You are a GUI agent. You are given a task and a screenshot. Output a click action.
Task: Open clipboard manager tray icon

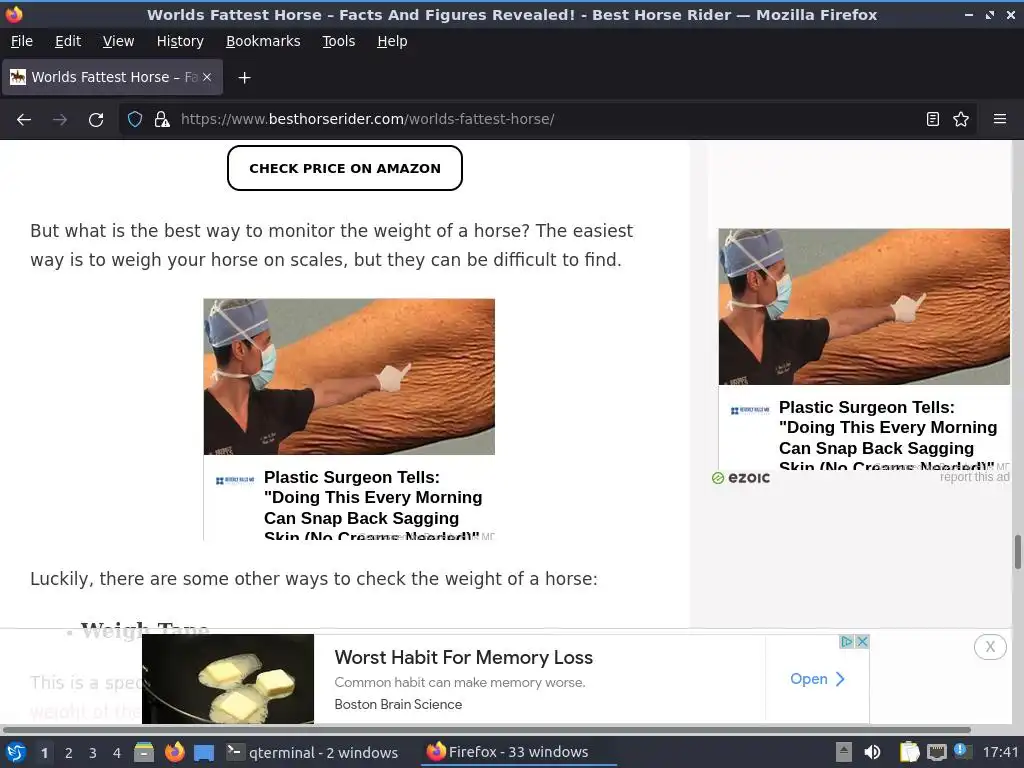pyautogui.click(x=909, y=752)
